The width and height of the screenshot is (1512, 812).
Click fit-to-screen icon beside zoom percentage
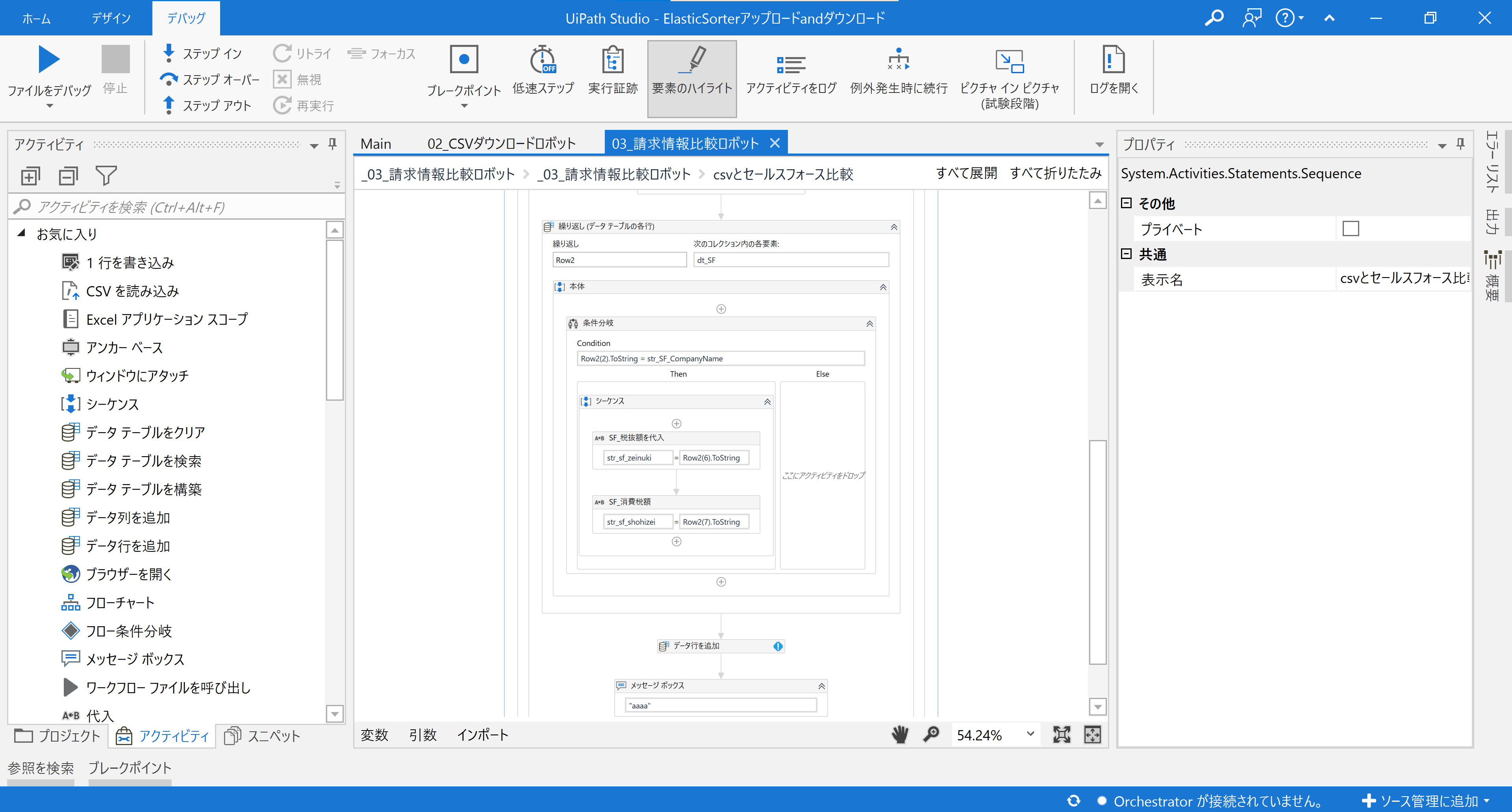pos(1061,734)
